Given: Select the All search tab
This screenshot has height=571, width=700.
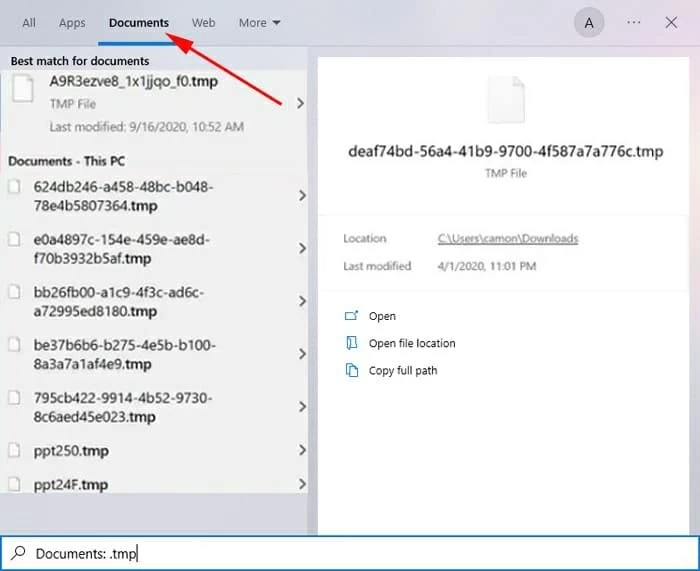Looking at the screenshot, I should [29, 23].
